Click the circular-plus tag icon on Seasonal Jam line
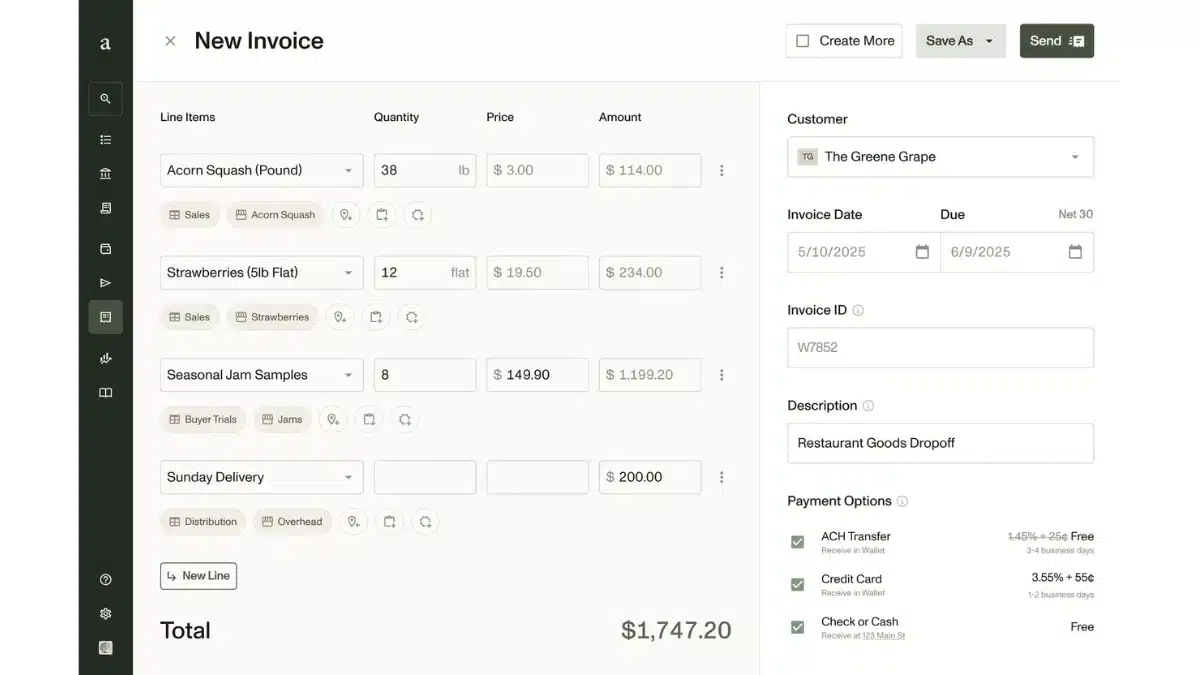The height and width of the screenshot is (675, 1200). [405, 420]
